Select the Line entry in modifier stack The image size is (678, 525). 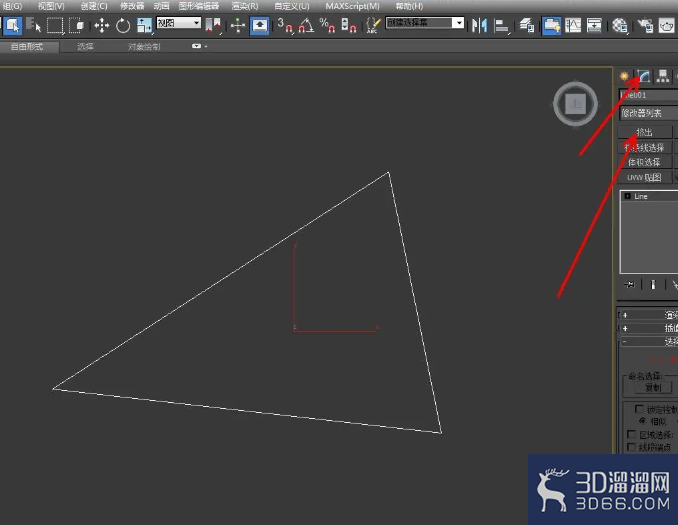click(x=650, y=196)
